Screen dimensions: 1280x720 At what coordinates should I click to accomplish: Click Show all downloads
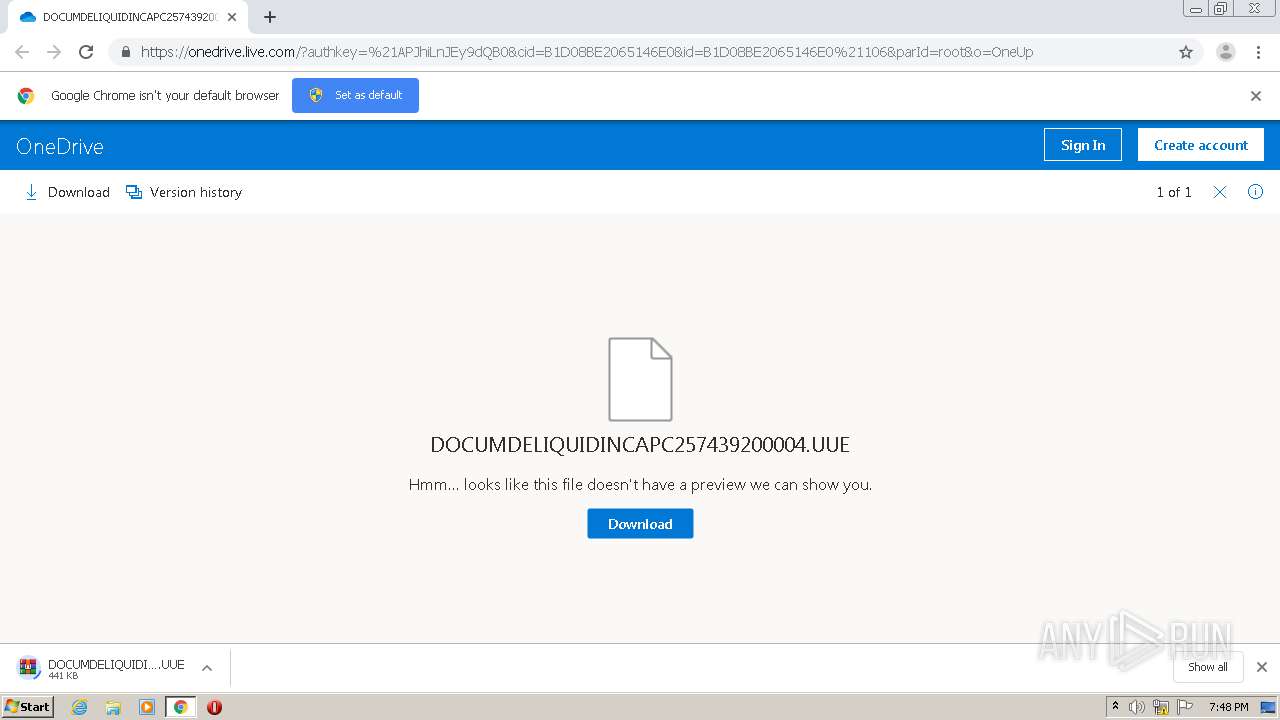[1208, 667]
